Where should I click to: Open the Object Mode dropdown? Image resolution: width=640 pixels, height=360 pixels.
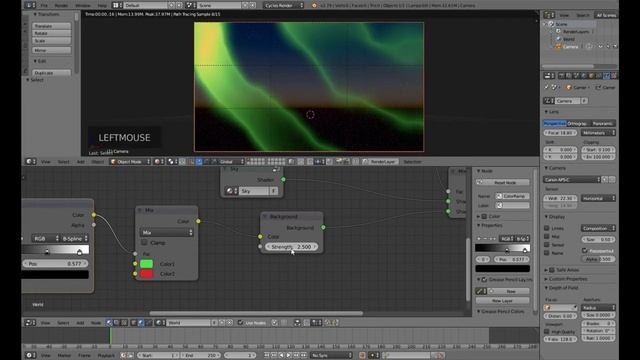point(130,162)
